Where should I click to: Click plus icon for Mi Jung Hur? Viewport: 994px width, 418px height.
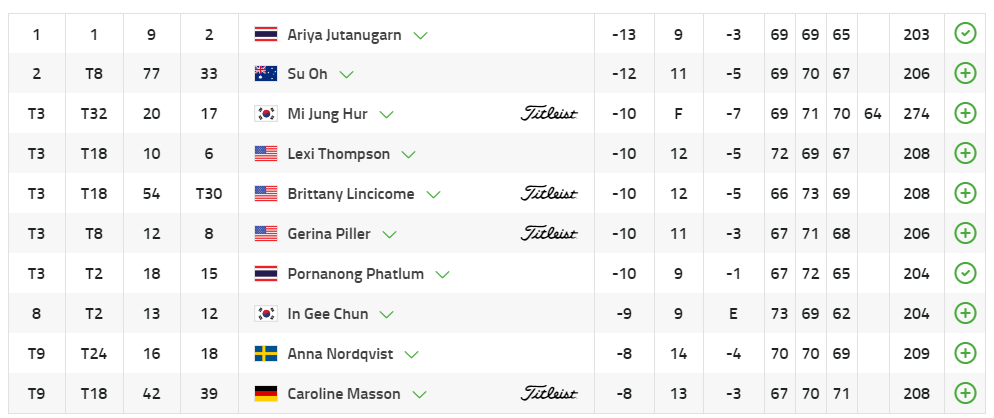[x=965, y=114]
